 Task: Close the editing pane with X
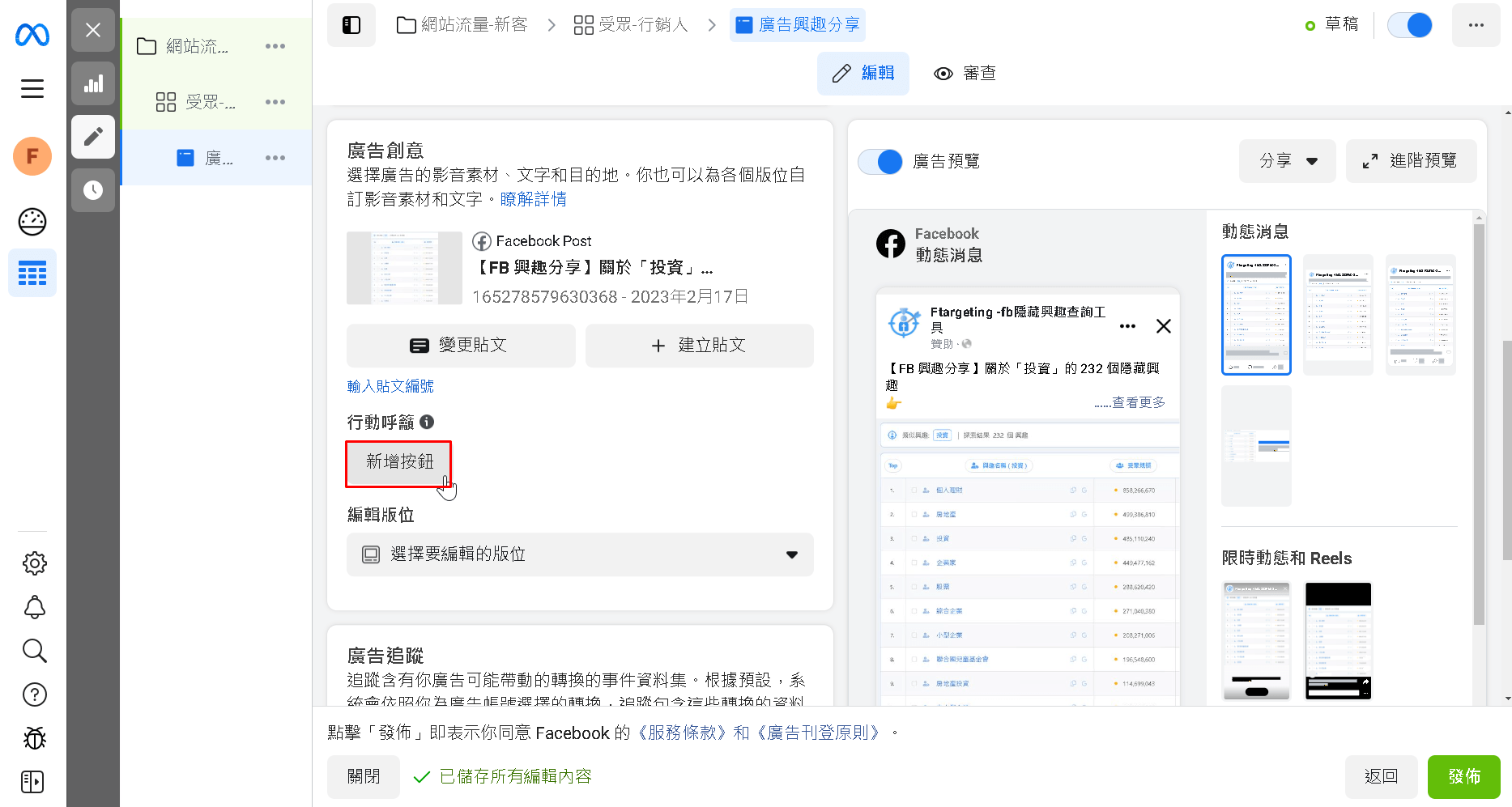pyautogui.click(x=93, y=30)
